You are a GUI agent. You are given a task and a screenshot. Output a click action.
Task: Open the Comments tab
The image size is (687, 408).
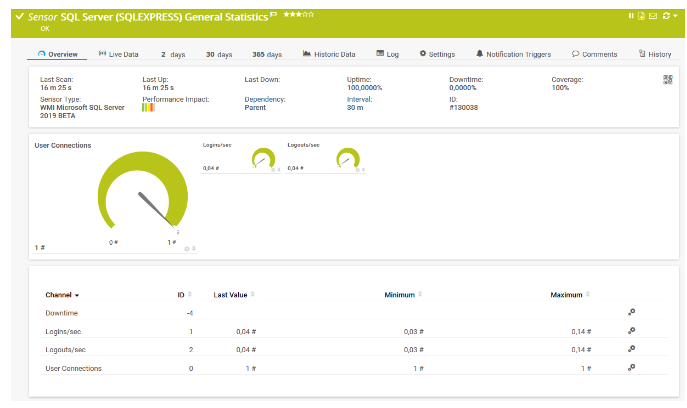click(x=595, y=54)
